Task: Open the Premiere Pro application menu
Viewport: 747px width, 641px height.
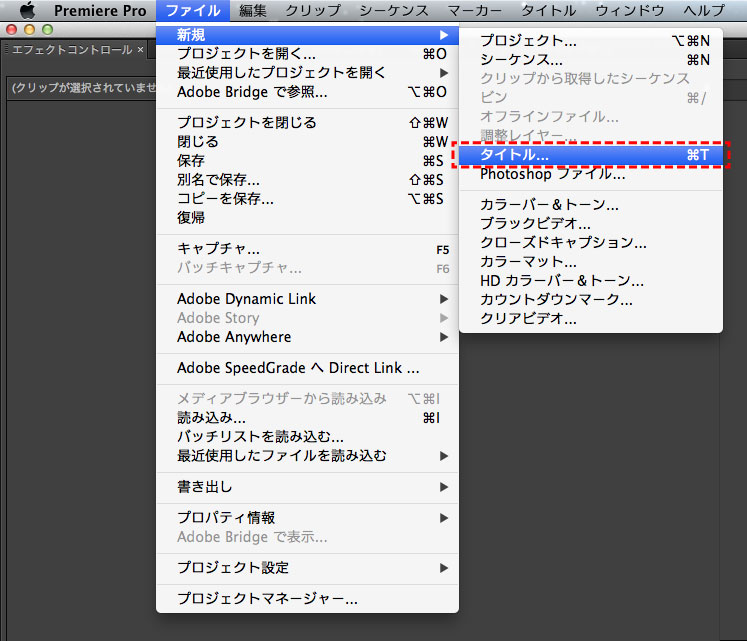Action: (x=100, y=10)
